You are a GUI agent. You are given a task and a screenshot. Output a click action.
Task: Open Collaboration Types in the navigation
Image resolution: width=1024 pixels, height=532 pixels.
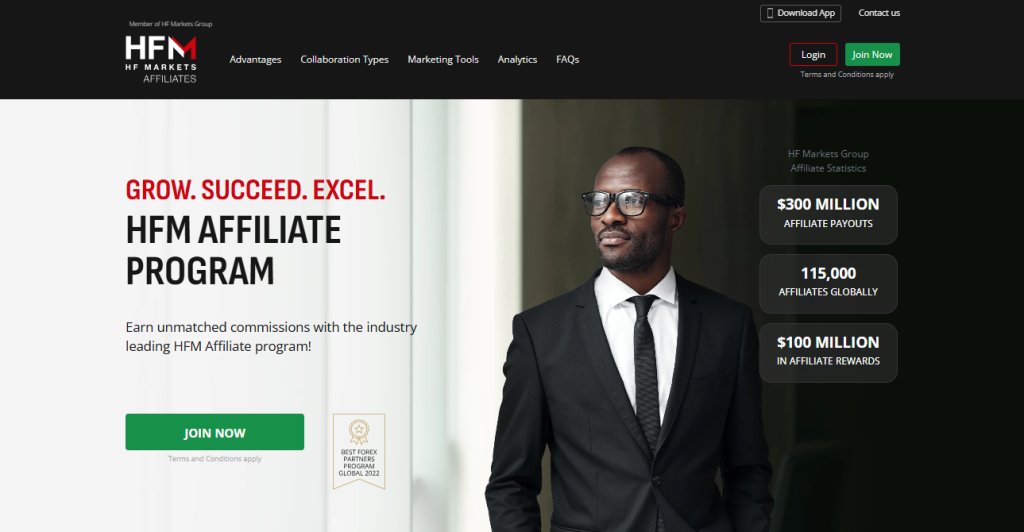click(x=344, y=59)
